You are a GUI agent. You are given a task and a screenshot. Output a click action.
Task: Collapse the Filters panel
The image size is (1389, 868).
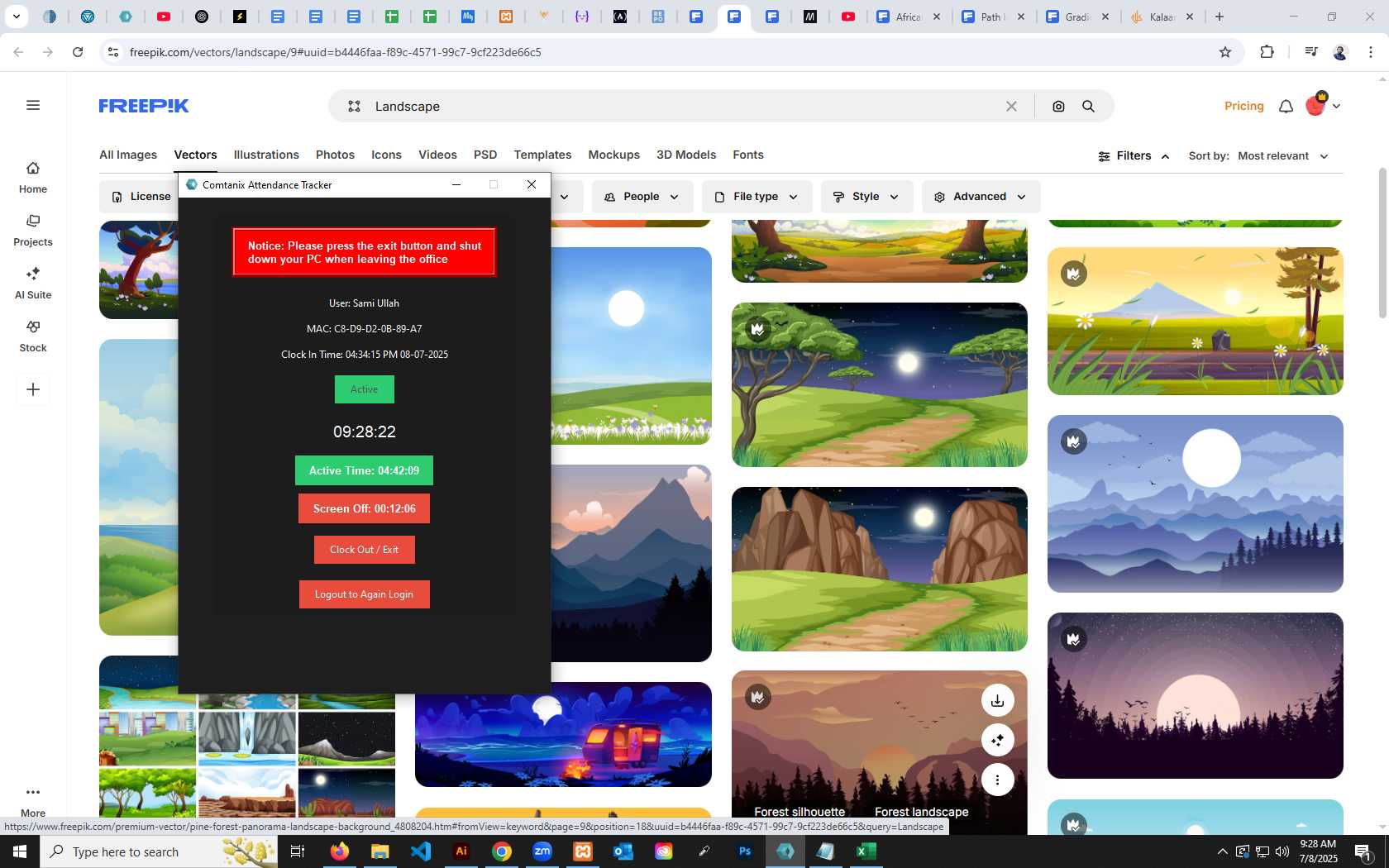tap(1134, 155)
